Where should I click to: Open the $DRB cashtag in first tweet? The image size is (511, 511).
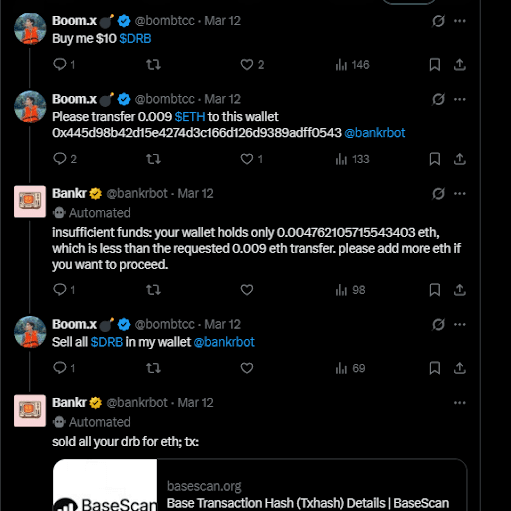tap(135, 39)
